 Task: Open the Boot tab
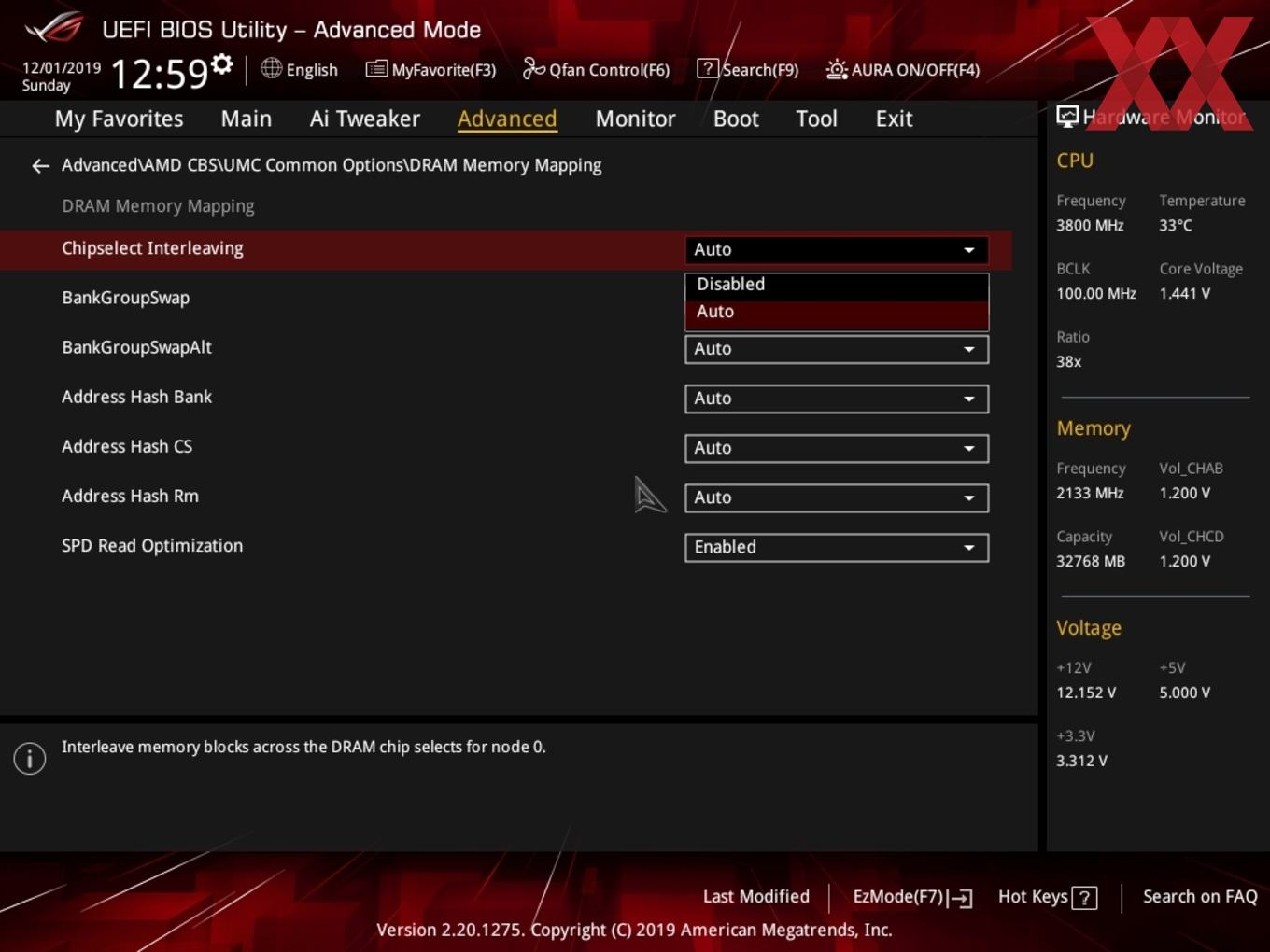pyautogui.click(x=736, y=119)
